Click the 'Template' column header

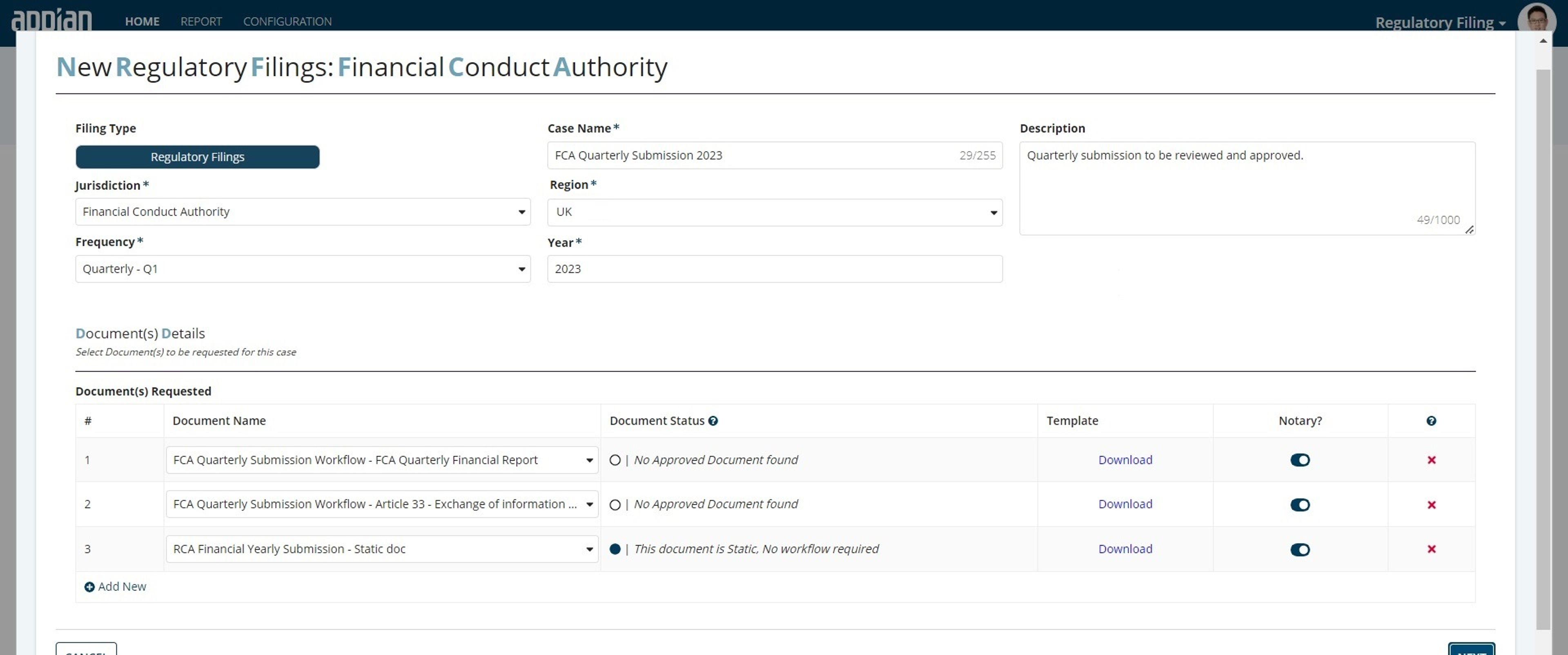coord(1072,421)
